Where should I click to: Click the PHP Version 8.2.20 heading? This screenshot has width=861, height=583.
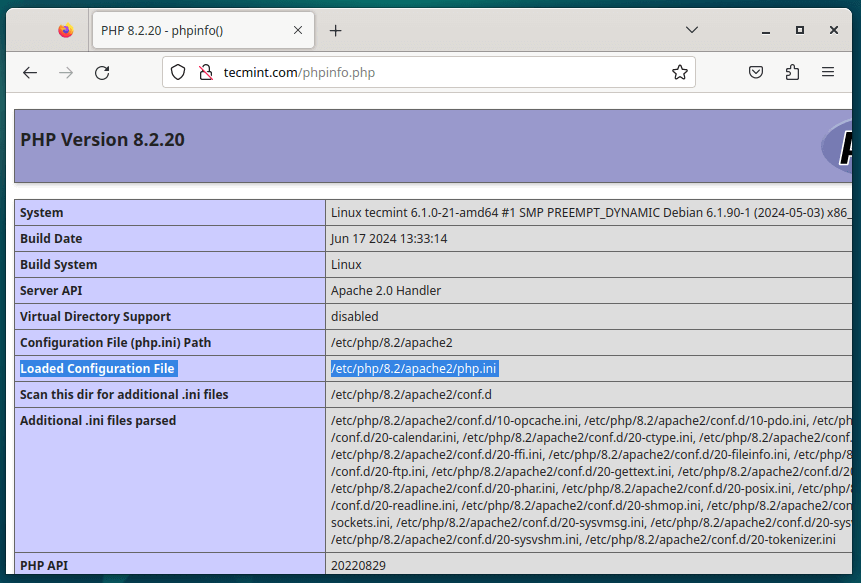point(101,139)
